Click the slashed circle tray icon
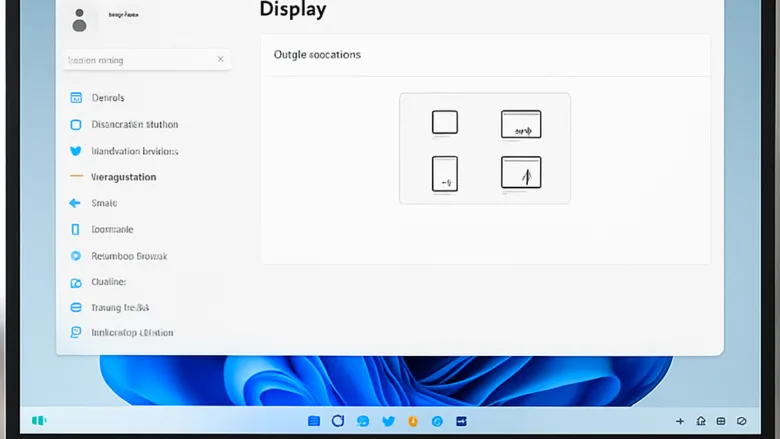 pyautogui.click(x=742, y=421)
